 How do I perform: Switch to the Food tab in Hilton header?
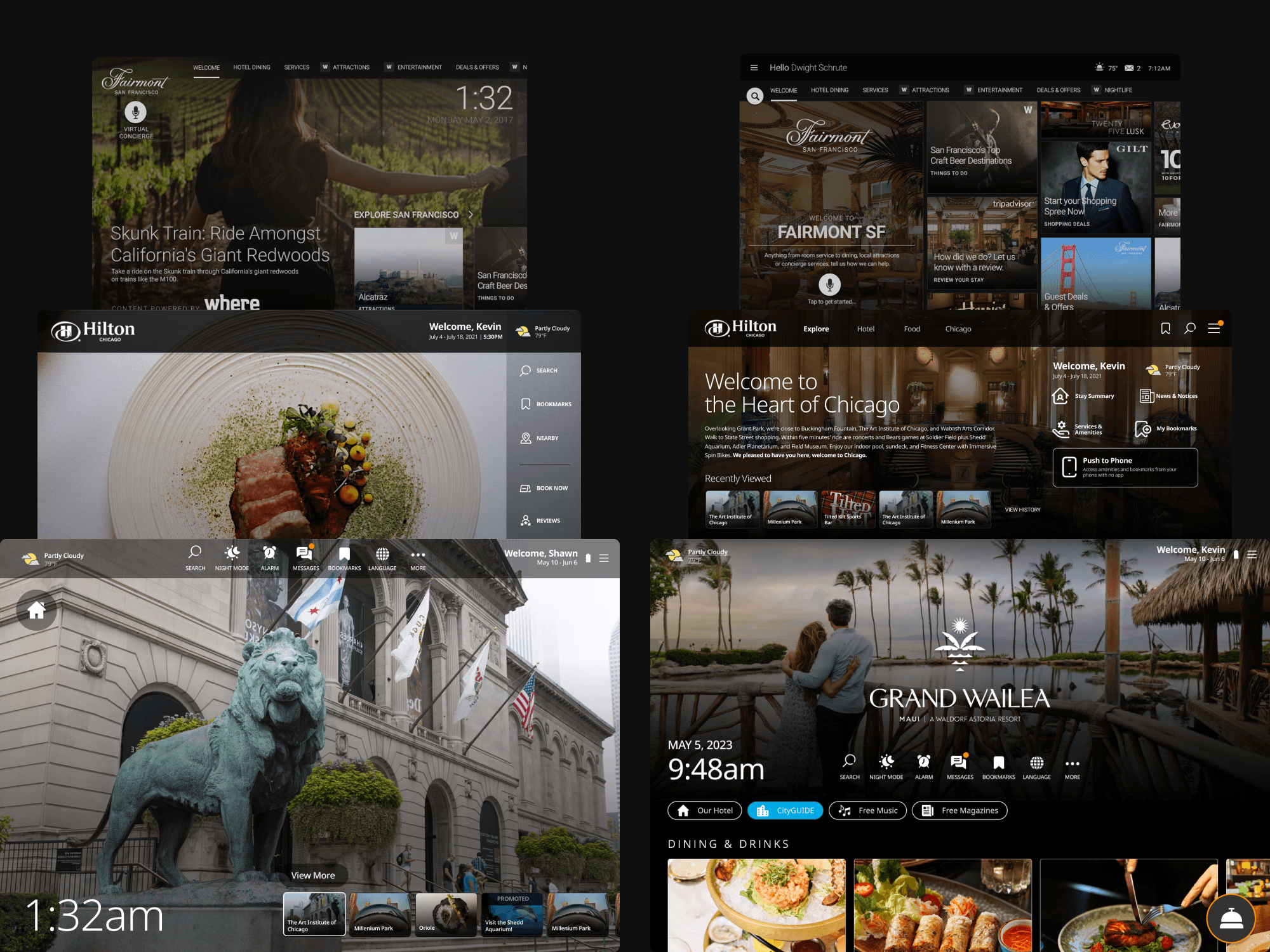pos(911,329)
